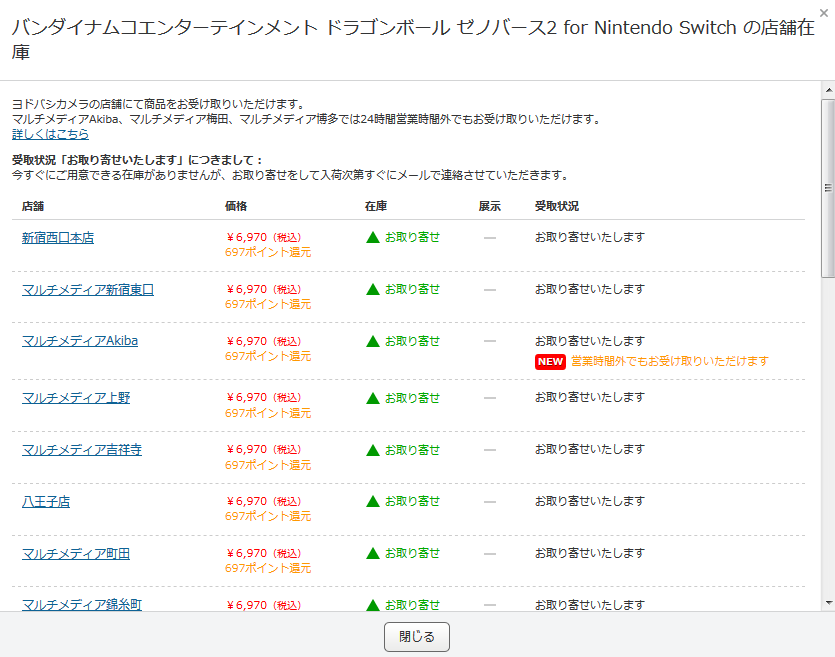Click the 詳しくはこちら details link
The image size is (835, 657).
point(51,134)
